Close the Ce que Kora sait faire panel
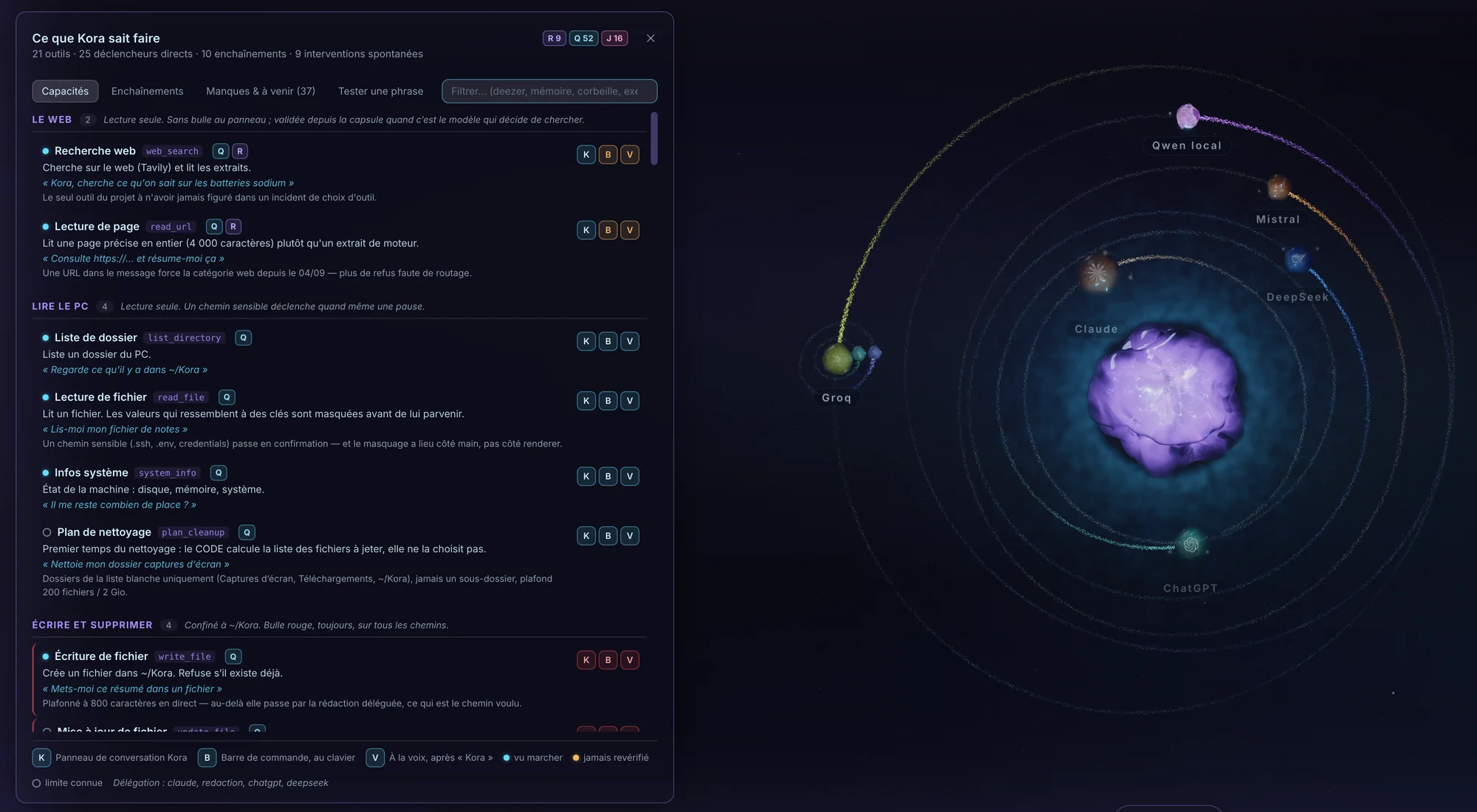The width and height of the screenshot is (1477, 812). (x=651, y=38)
